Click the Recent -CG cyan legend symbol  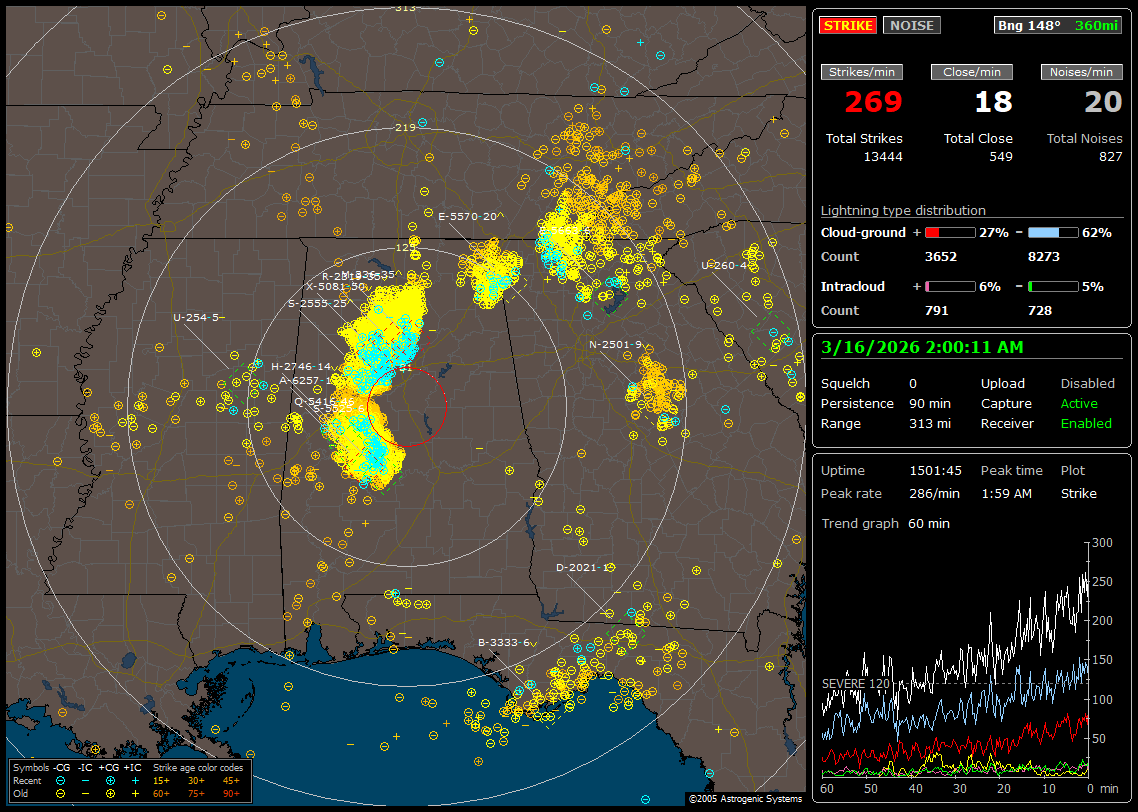(x=61, y=779)
